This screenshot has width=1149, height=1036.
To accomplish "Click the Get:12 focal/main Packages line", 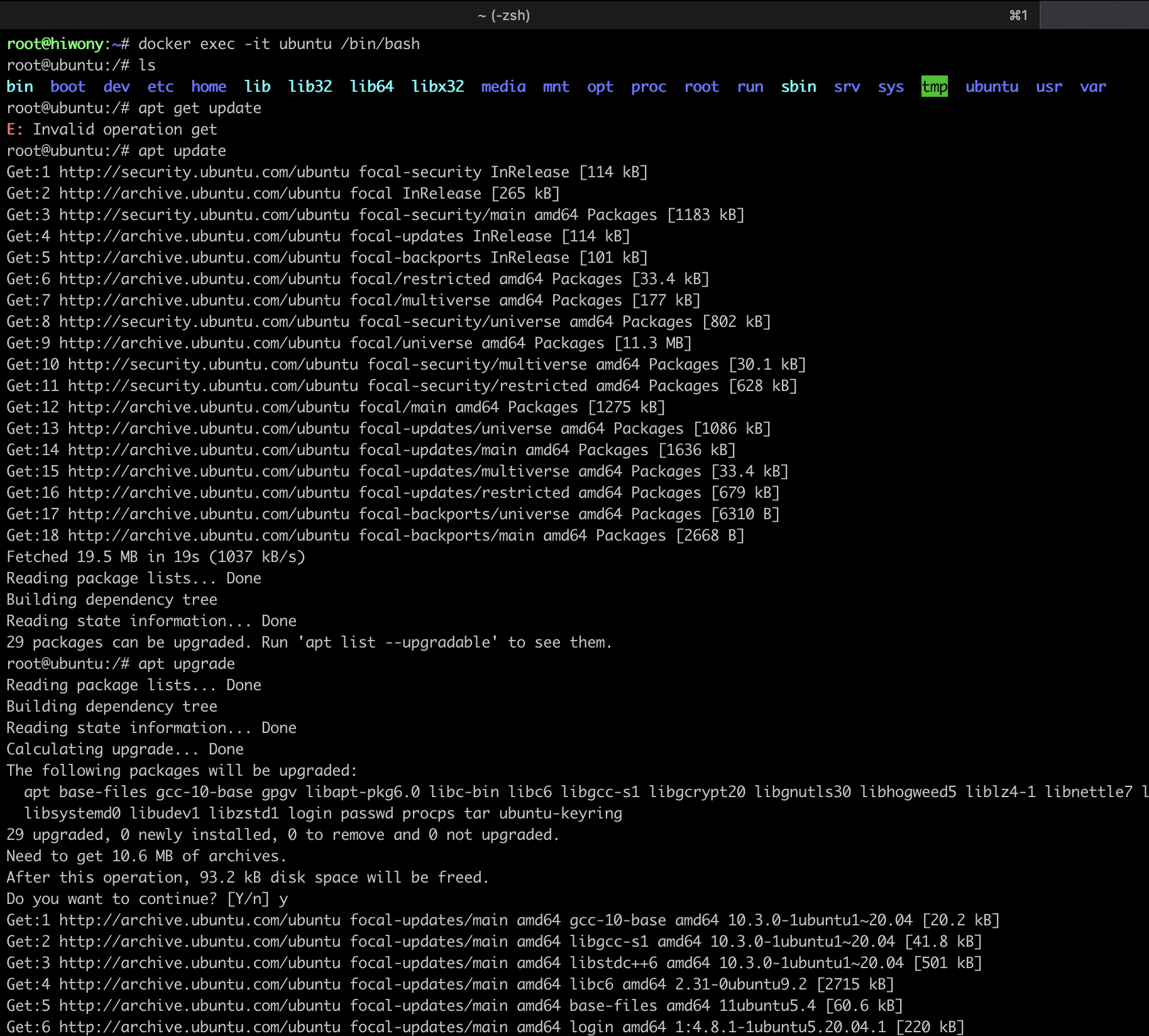I will coord(336,407).
